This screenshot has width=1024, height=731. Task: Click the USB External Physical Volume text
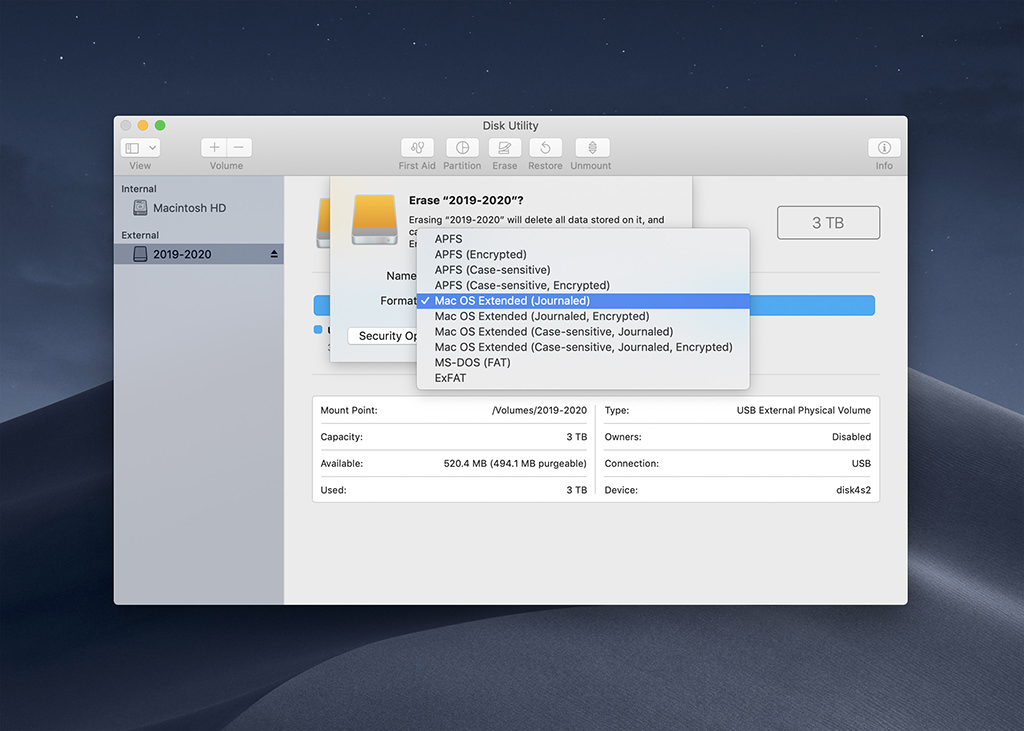click(803, 410)
